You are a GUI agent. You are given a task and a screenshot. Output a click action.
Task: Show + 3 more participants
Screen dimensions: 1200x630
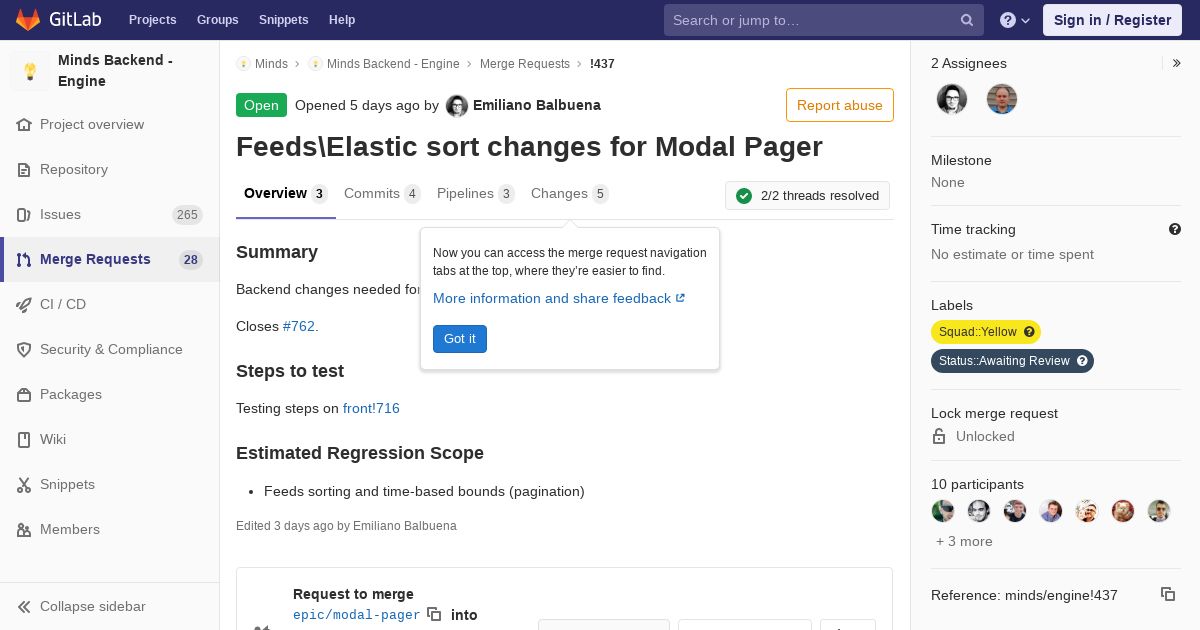click(x=964, y=541)
